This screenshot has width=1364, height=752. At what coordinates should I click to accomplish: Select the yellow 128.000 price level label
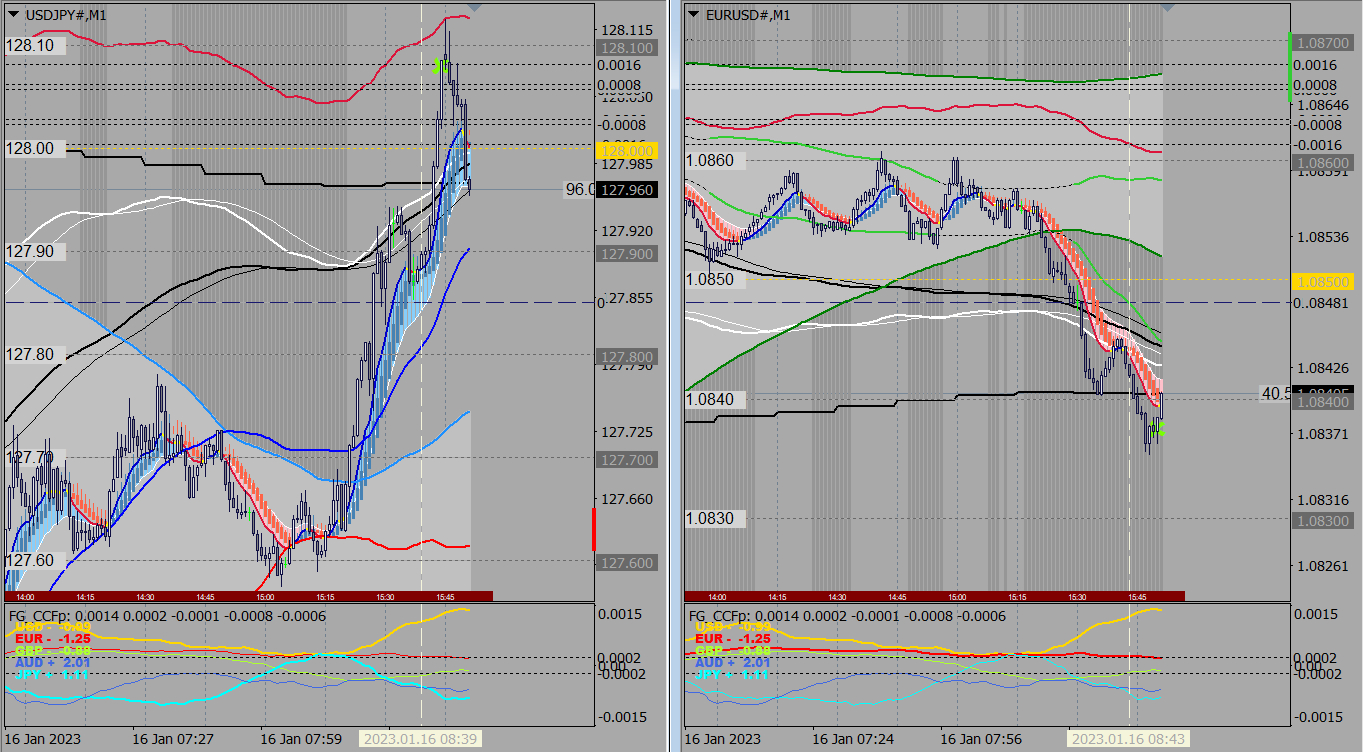(625, 150)
